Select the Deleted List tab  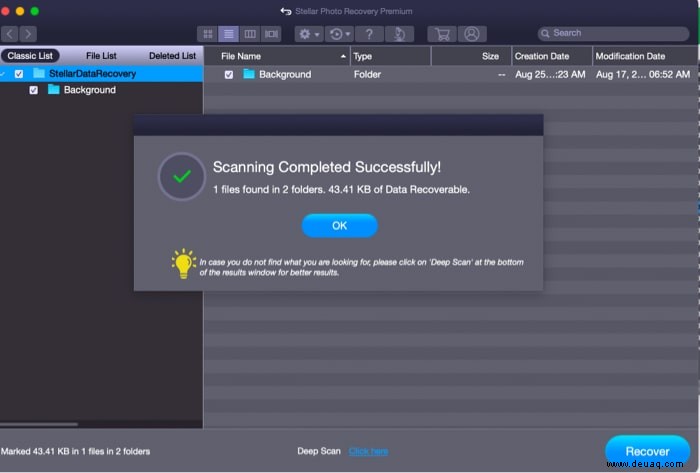click(x=172, y=56)
